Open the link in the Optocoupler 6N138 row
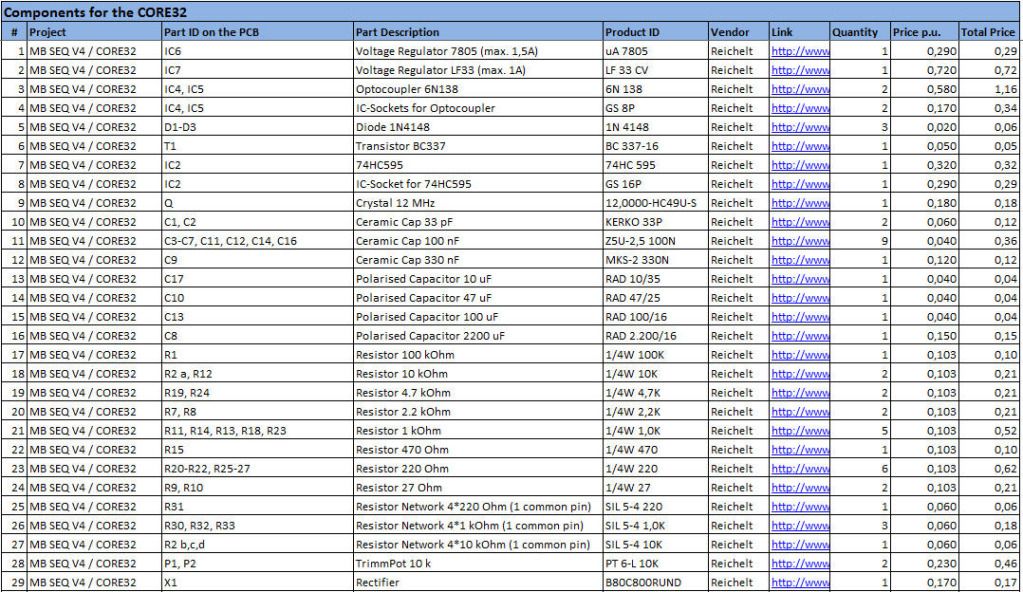 pyautogui.click(x=800, y=89)
